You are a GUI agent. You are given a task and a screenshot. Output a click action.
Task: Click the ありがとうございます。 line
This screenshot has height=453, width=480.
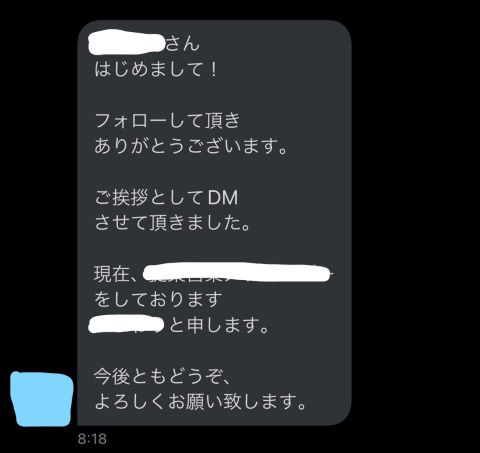coord(191,146)
